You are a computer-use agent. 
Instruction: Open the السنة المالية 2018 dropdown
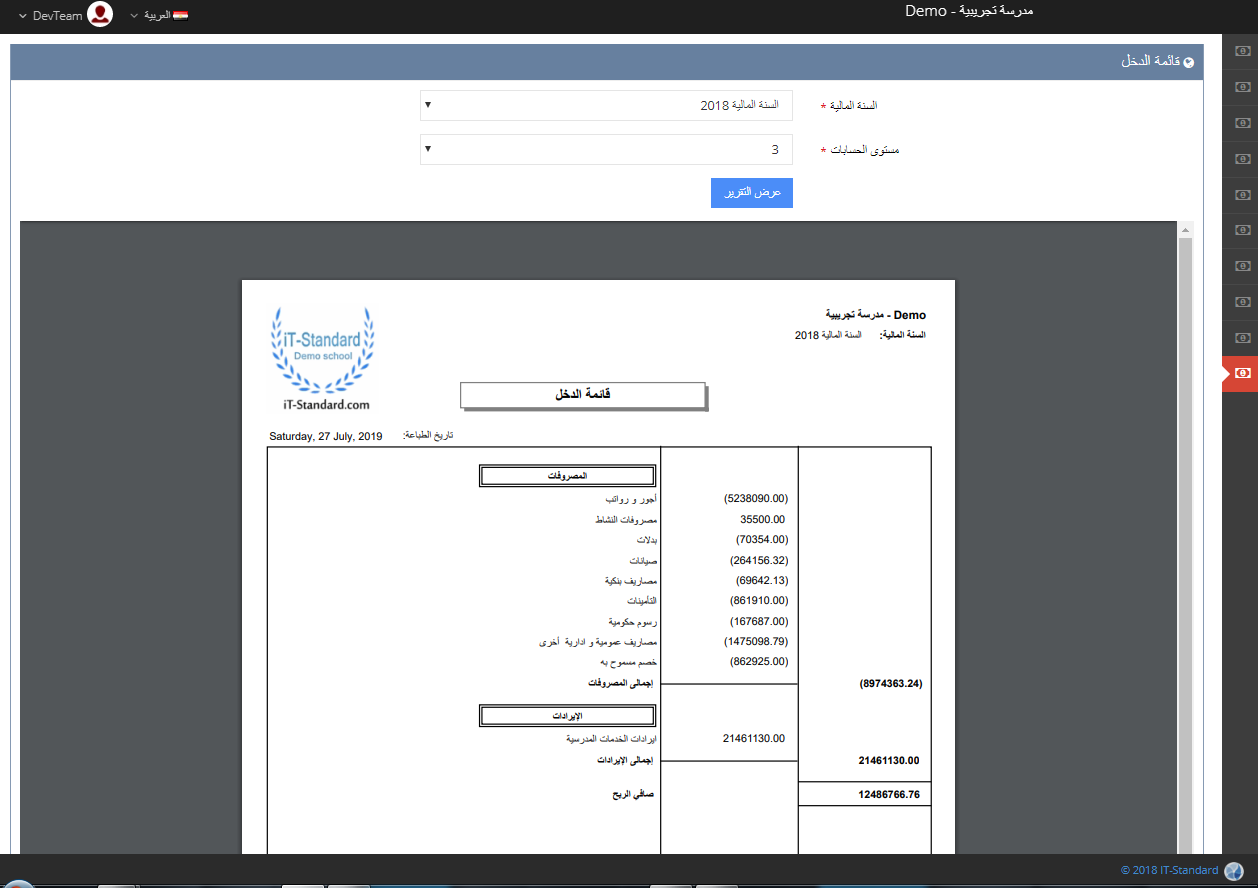pyautogui.click(x=606, y=105)
